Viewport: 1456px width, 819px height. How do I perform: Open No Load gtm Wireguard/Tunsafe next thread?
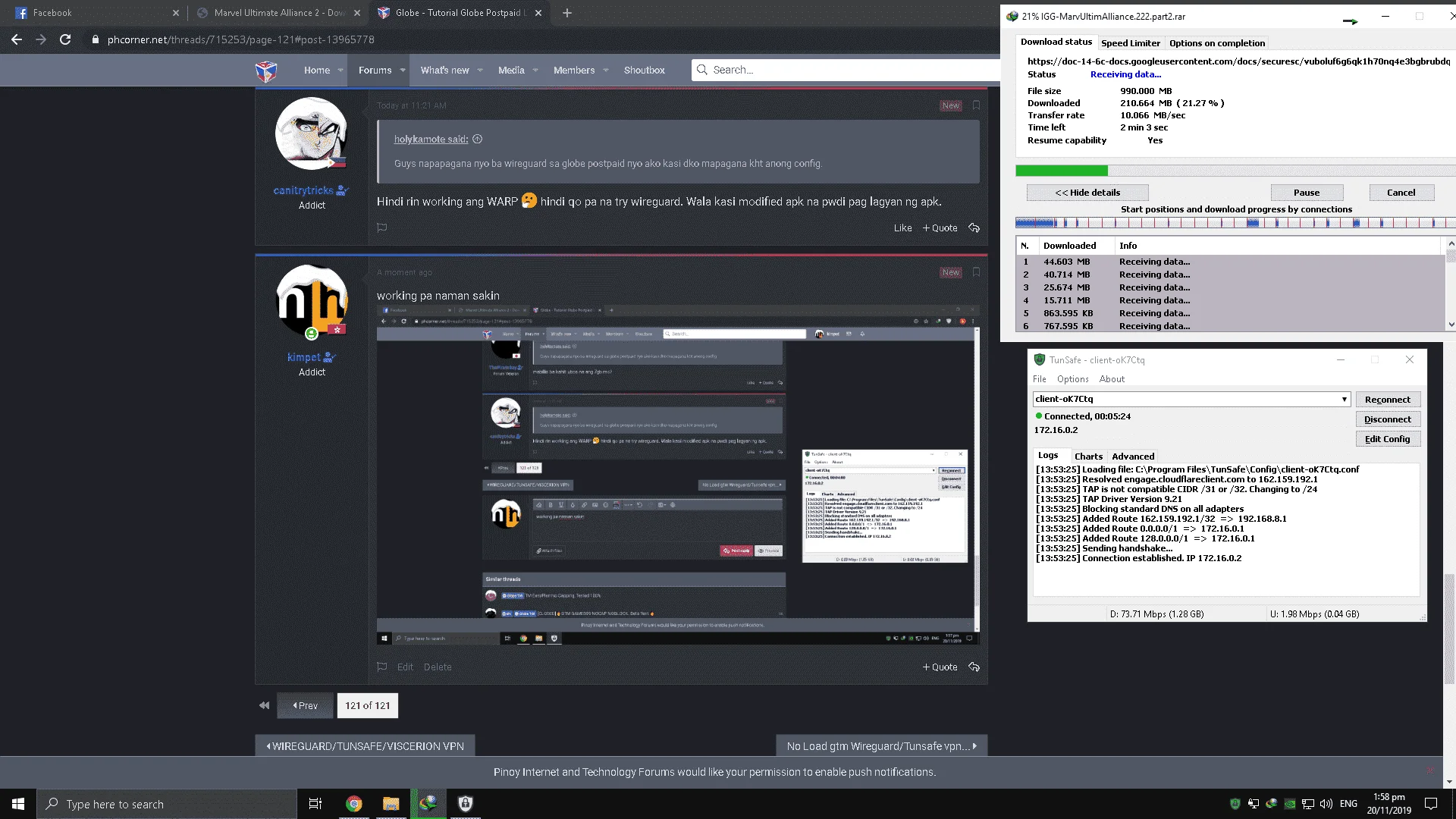[x=881, y=746]
